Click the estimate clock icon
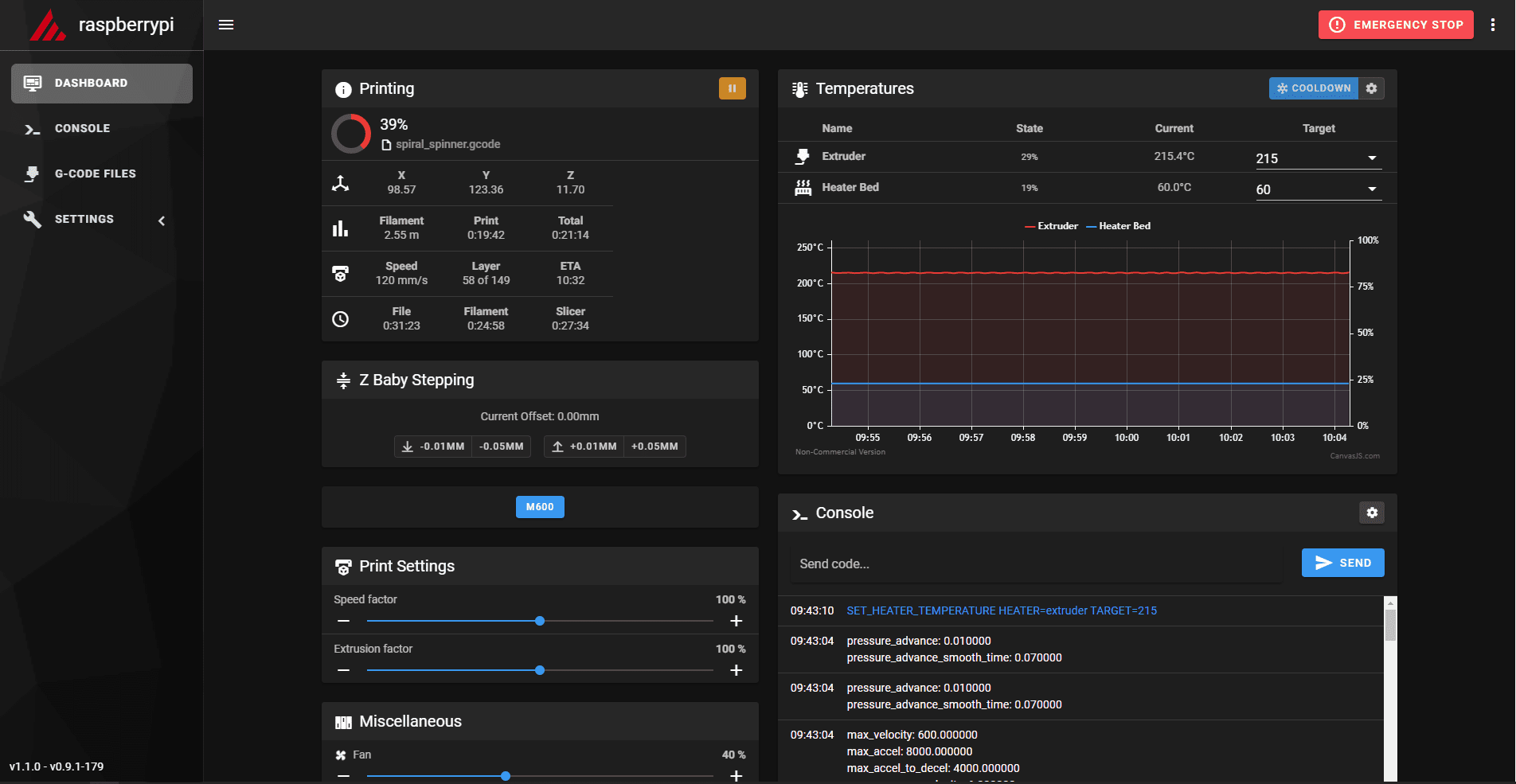Image resolution: width=1516 pixels, height=784 pixels. click(x=340, y=319)
